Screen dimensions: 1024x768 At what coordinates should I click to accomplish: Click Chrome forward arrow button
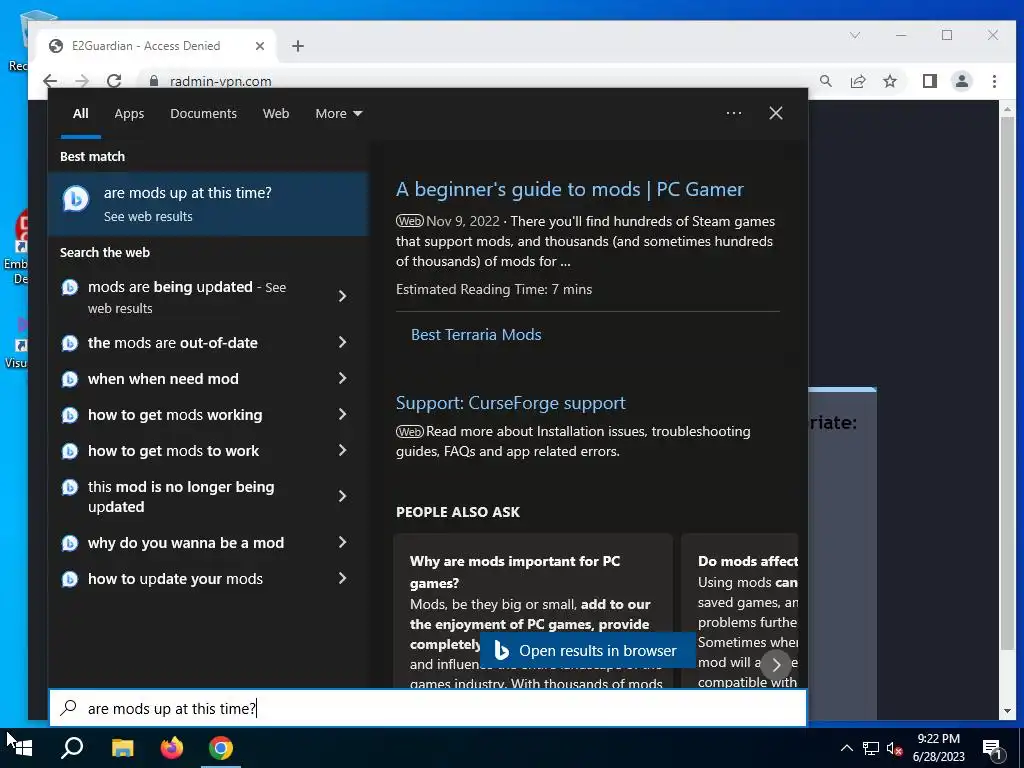click(82, 81)
